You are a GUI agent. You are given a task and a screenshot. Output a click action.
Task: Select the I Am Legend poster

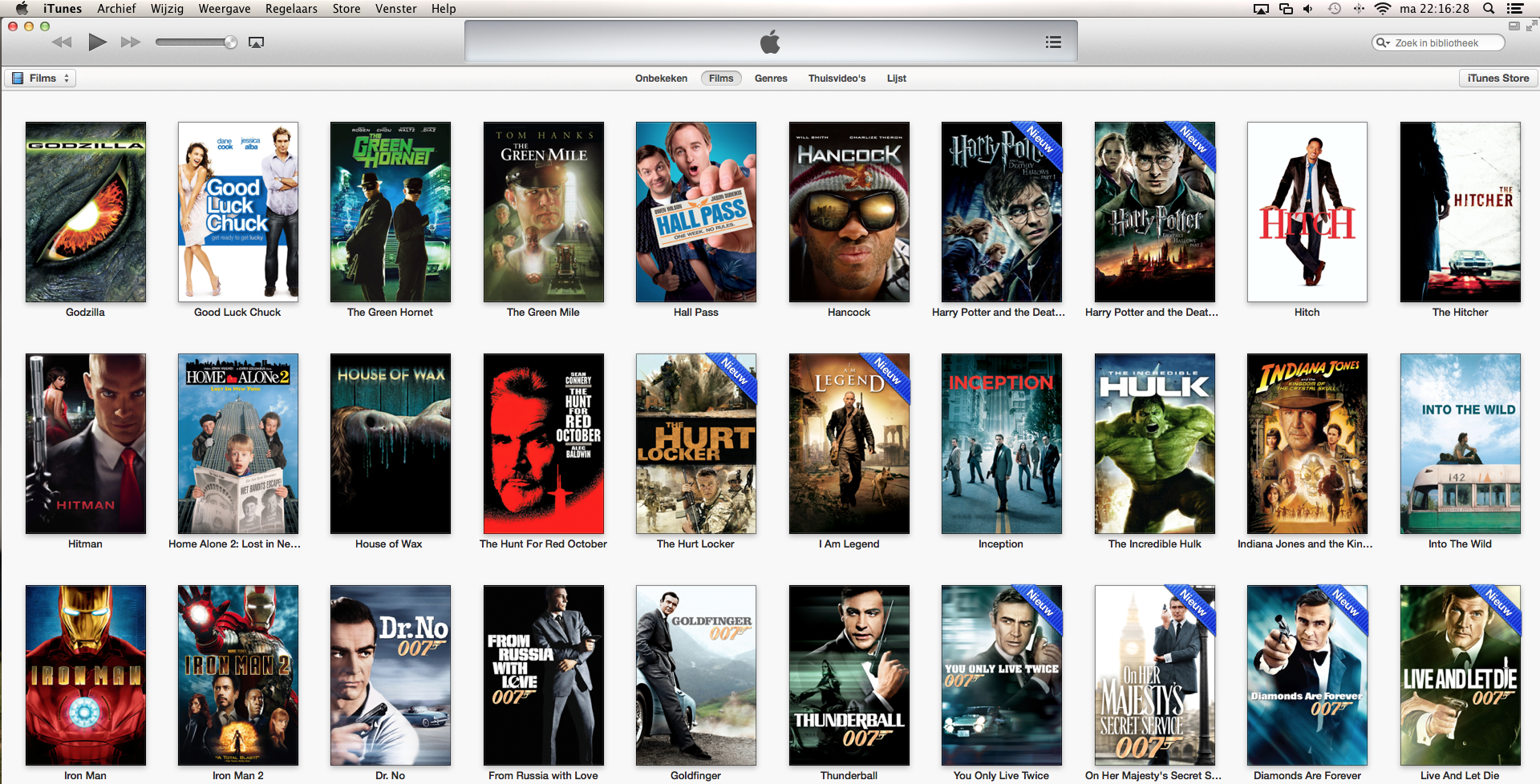pyautogui.click(x=849, y=443)
